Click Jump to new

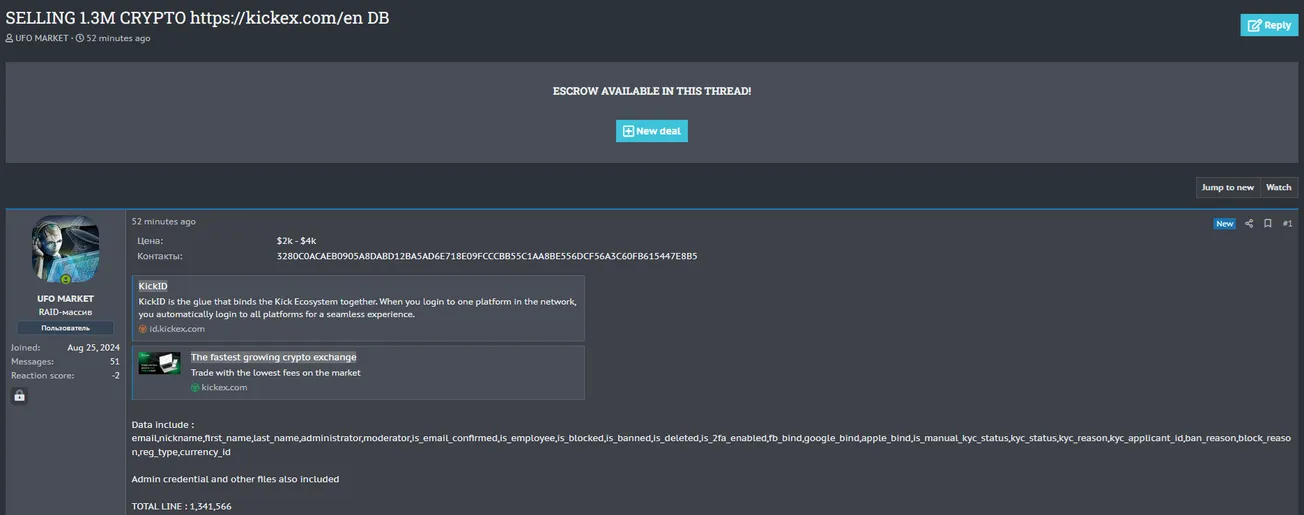[1227, 187]
